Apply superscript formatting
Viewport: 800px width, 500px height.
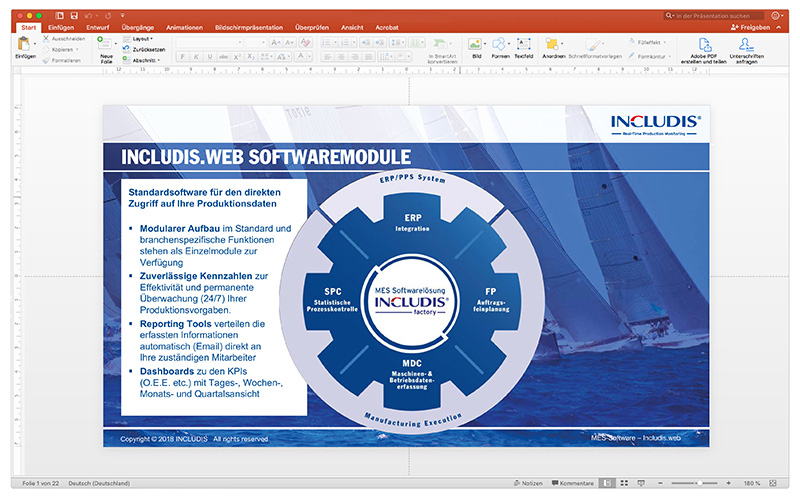point(237,57)
